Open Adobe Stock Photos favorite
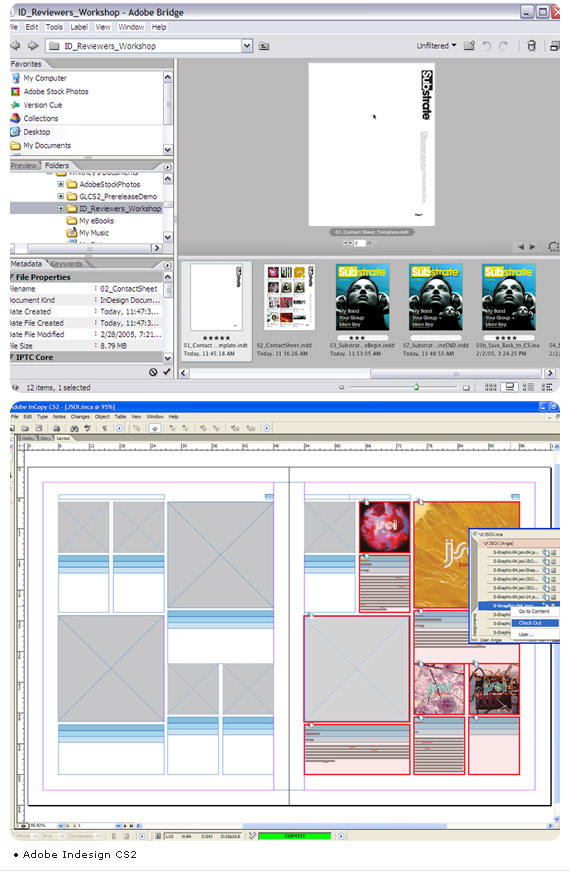This screenshot has width=570, height=879. 55,91
